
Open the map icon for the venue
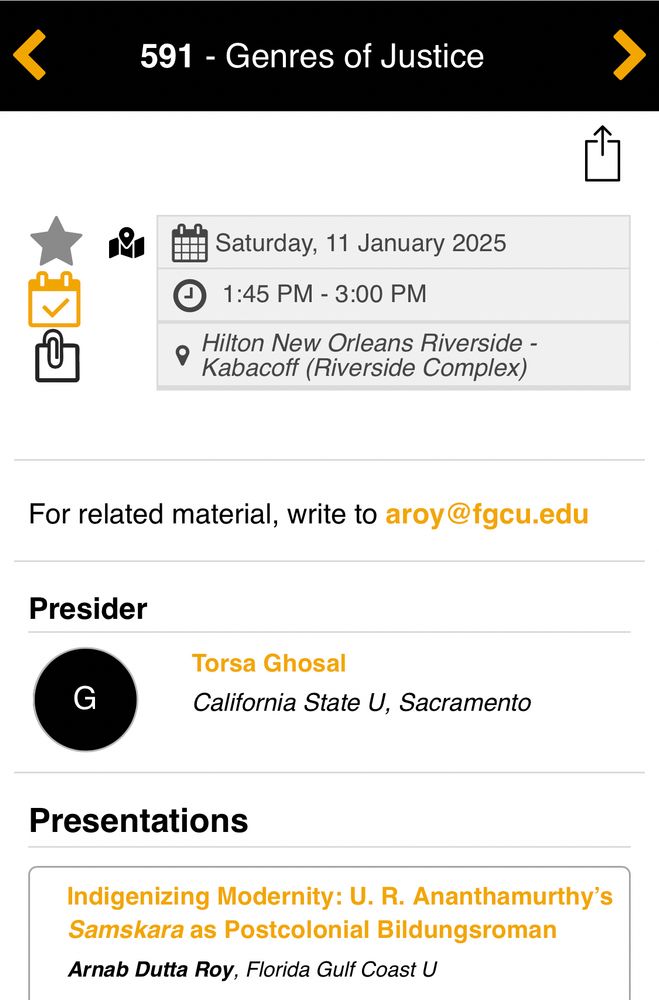127,243
